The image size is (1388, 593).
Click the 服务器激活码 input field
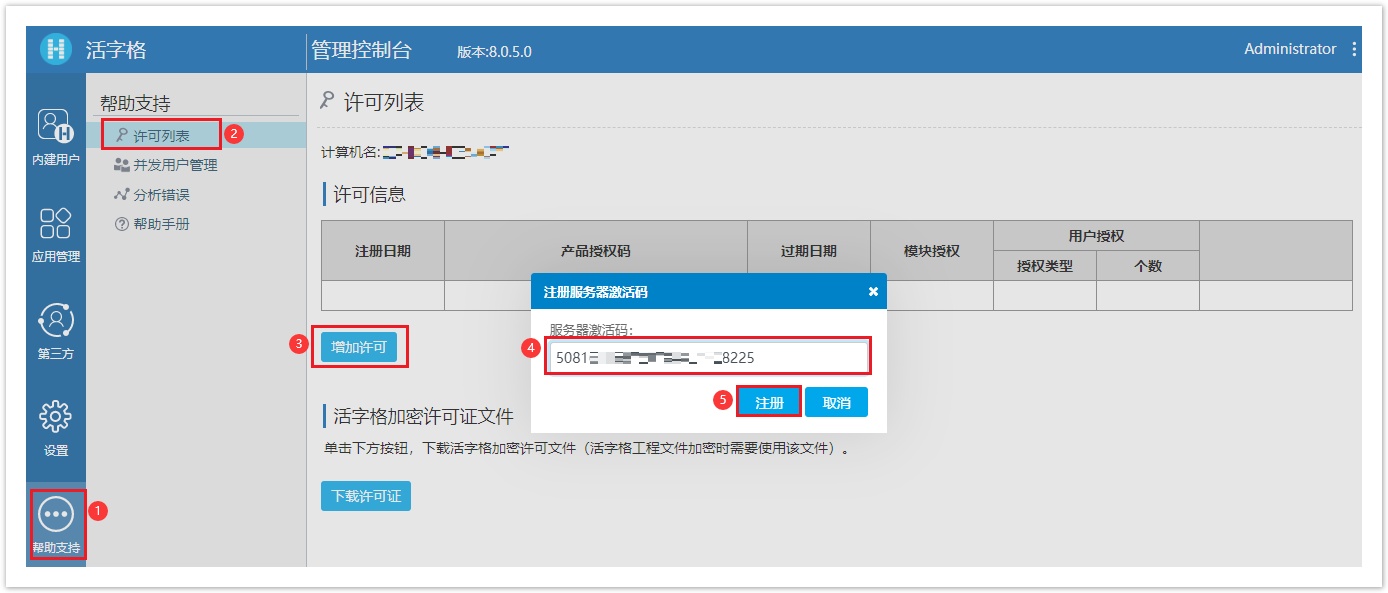pos(708,357)
